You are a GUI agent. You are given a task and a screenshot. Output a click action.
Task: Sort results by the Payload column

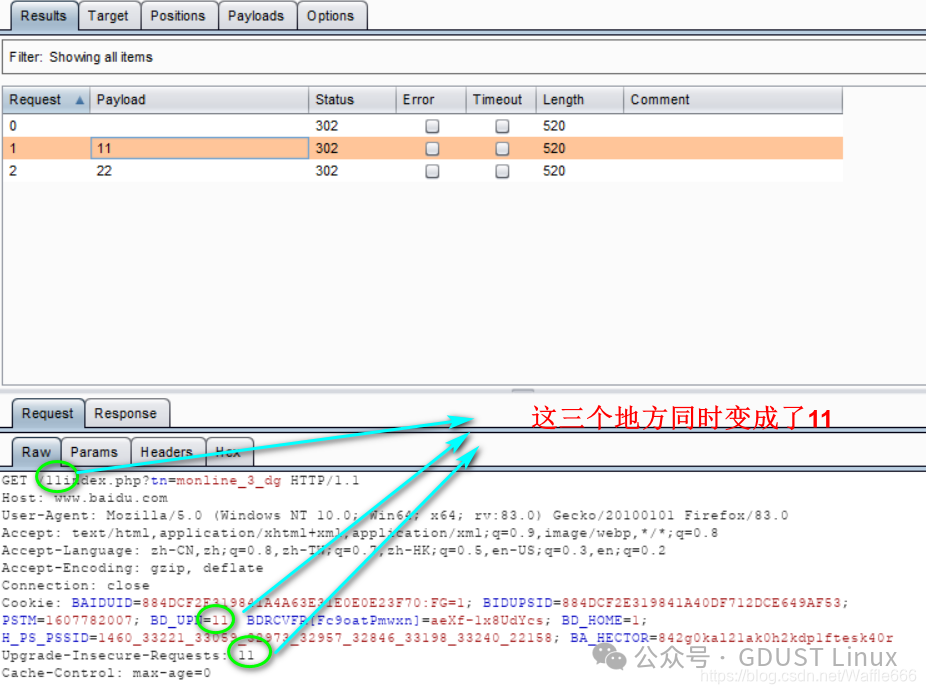click(x=120, y=100)
